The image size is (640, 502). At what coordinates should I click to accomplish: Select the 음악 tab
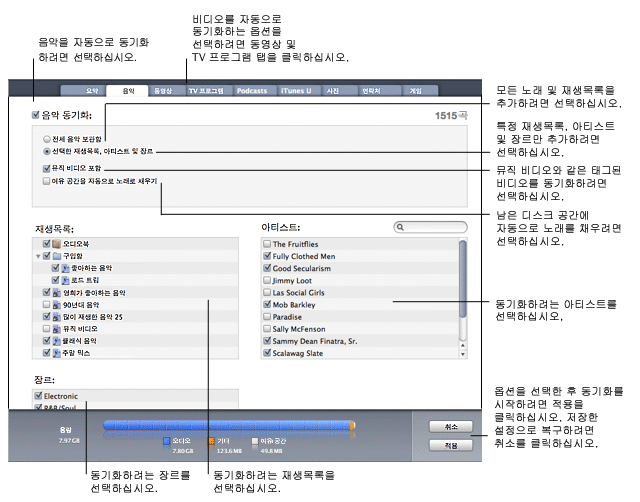(128, 91)
